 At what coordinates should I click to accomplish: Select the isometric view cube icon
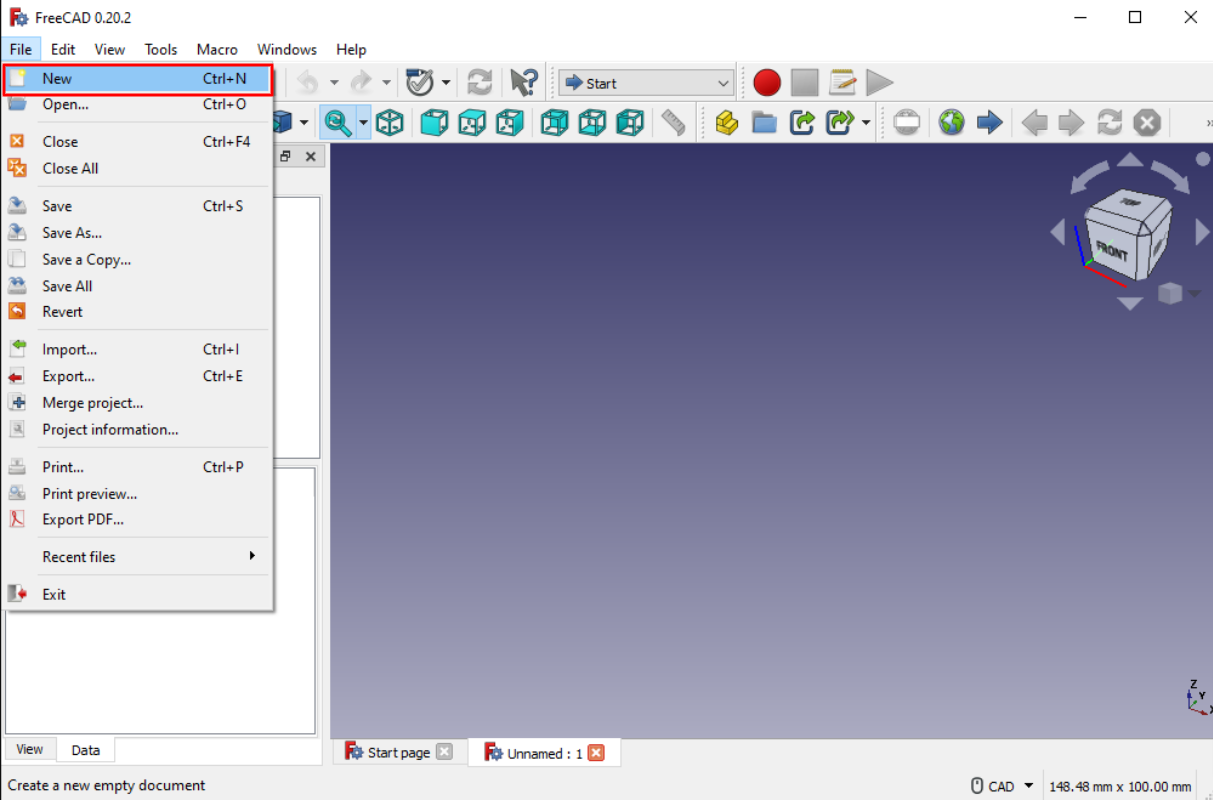390,123
